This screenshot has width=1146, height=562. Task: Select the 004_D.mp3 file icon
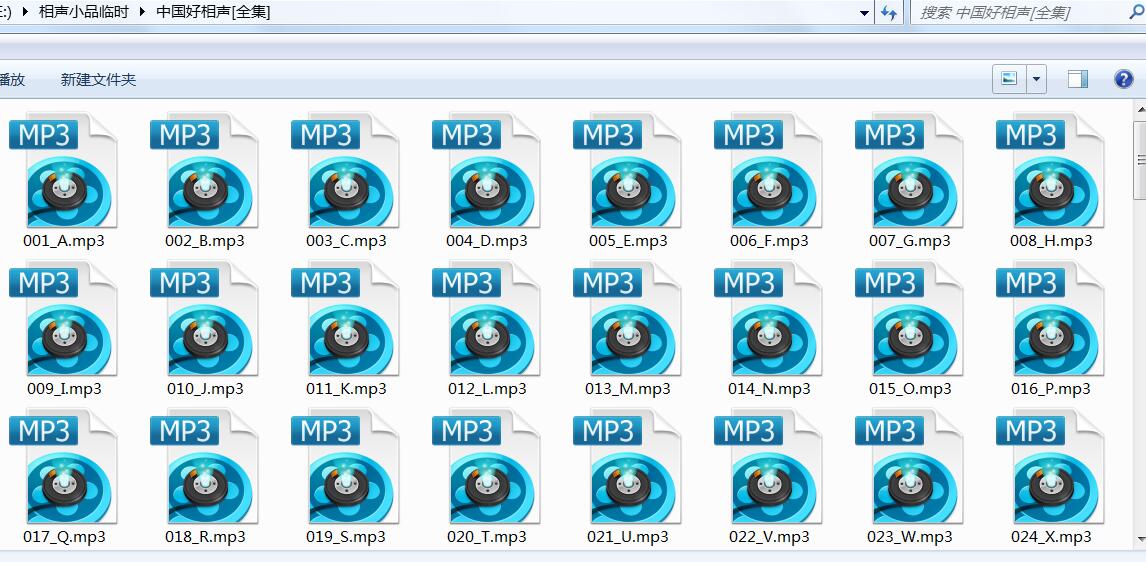(x=487, y=171)
